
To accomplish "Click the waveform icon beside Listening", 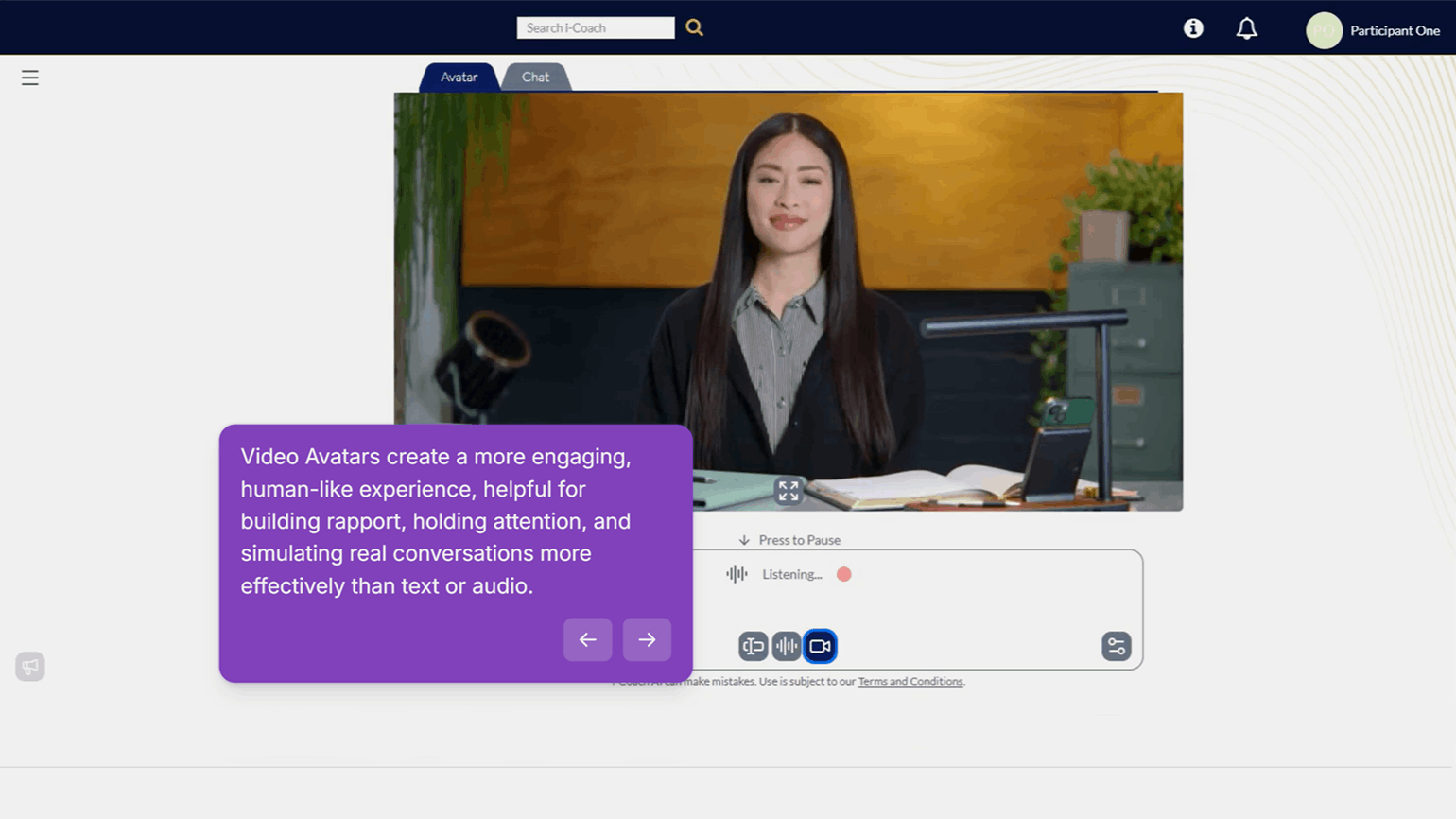I will [737, 574].
